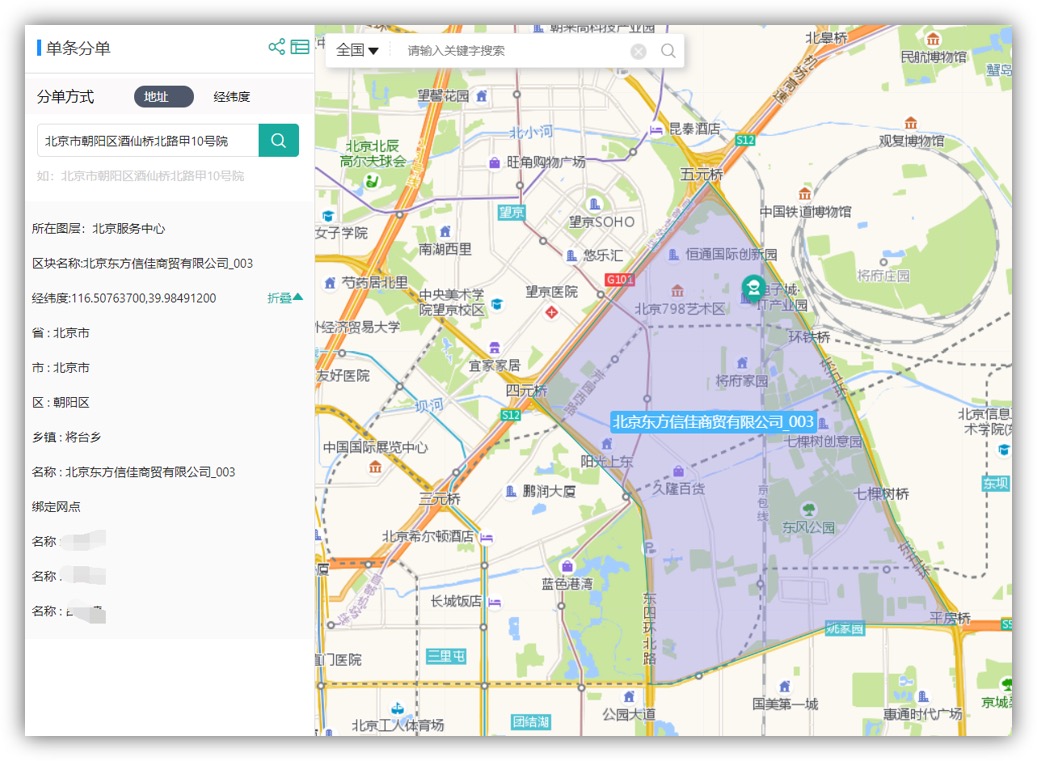Click the 昆泰酒店 hotel icon

click(655, 130)
